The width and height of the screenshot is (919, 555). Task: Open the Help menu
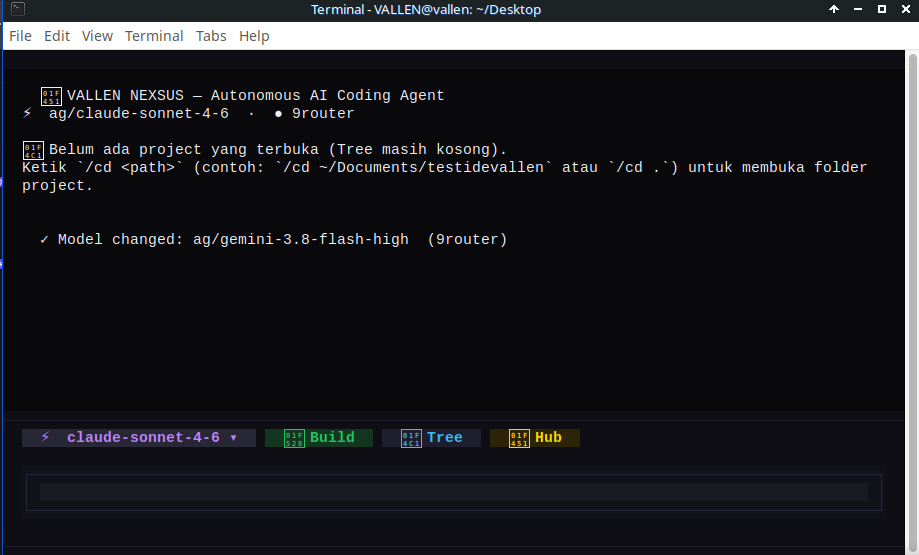pyautogui.click(x=254, y=36)
